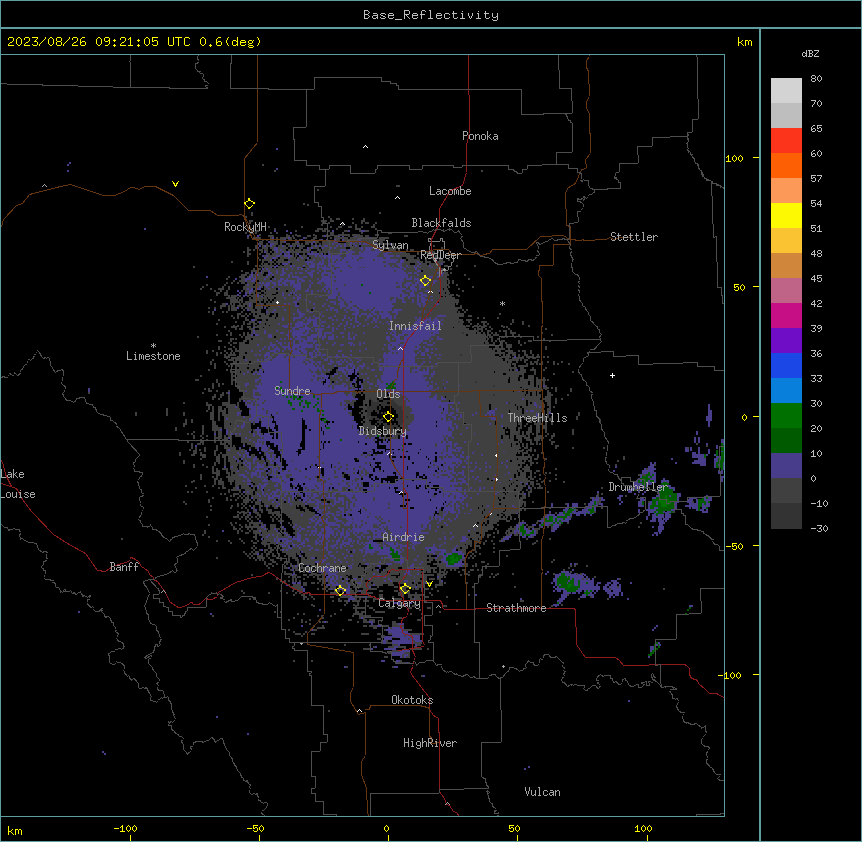Click the Okotoks label

click(x=412, y=700)
